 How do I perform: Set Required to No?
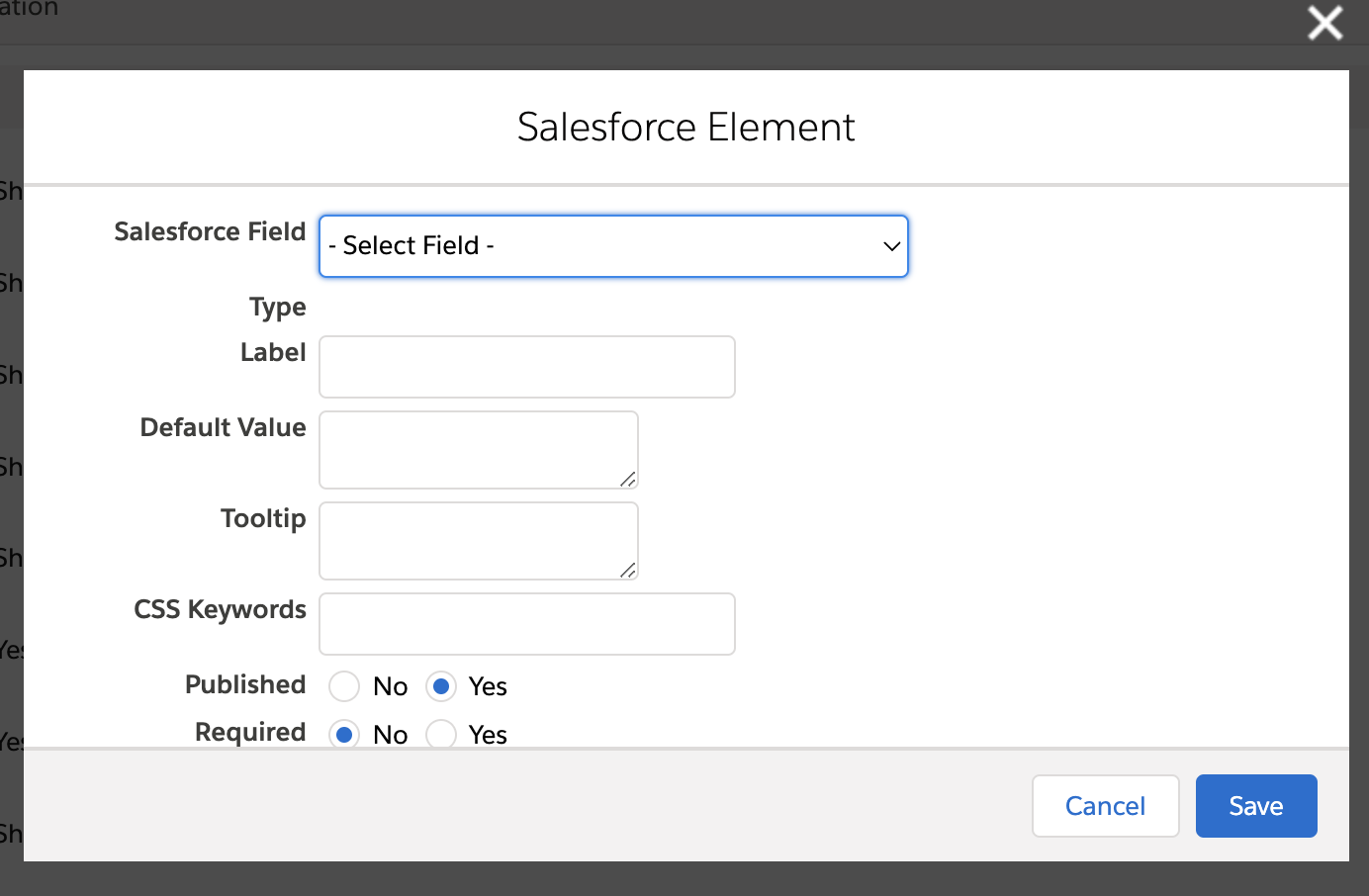[344, 735]
